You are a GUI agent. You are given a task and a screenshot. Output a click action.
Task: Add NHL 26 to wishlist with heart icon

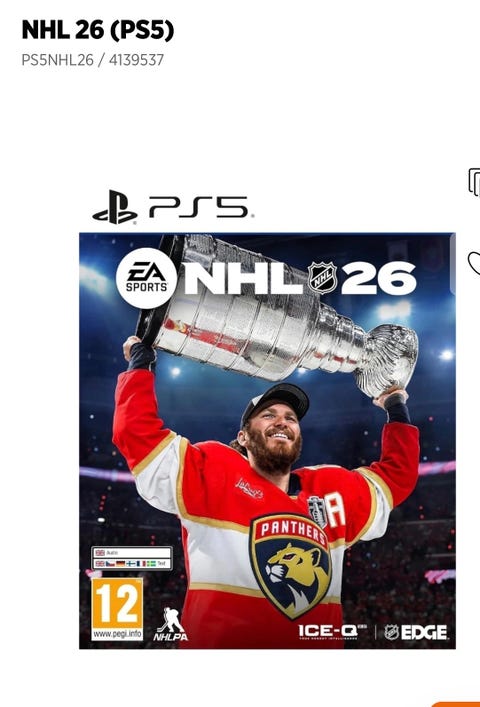click(x=474, y=264)
